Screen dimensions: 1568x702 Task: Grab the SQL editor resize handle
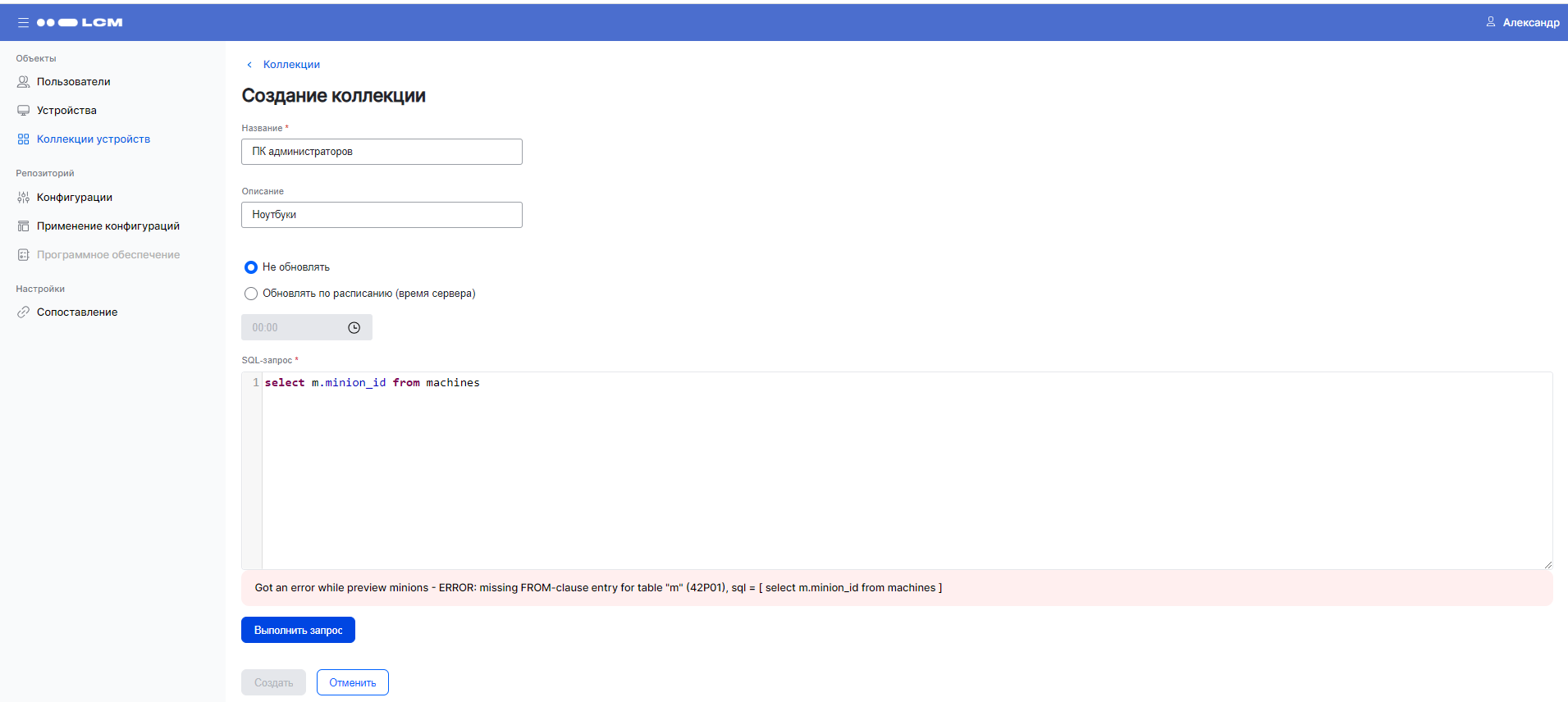[1547, 564]
